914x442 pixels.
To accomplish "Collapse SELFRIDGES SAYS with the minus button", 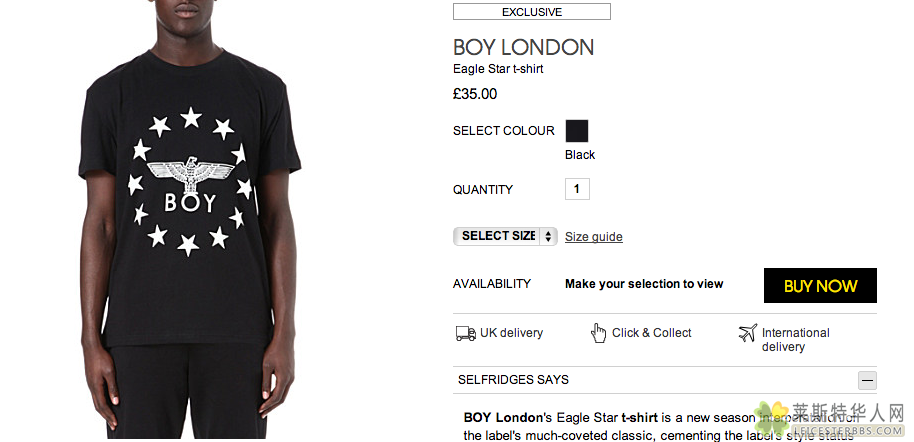I will coord(867,380).
